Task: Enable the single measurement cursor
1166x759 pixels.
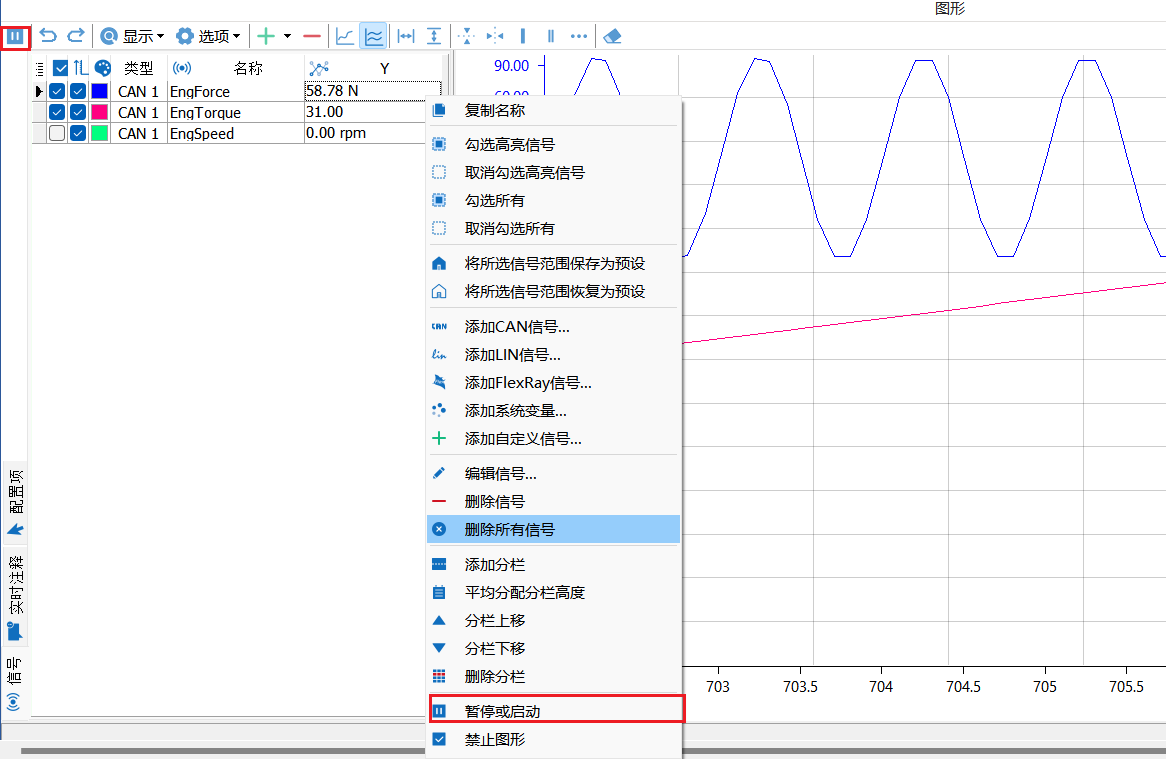Action: pos(523,36)
